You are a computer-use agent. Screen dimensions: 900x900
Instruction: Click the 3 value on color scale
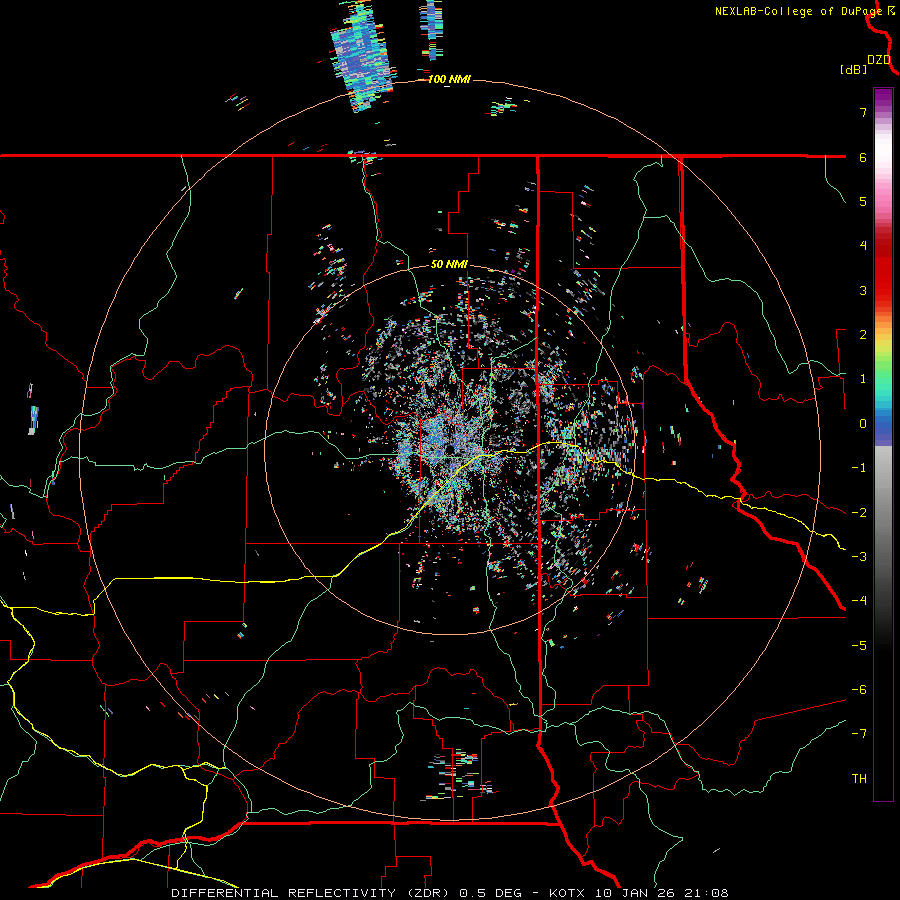click(x=863, y=290)
